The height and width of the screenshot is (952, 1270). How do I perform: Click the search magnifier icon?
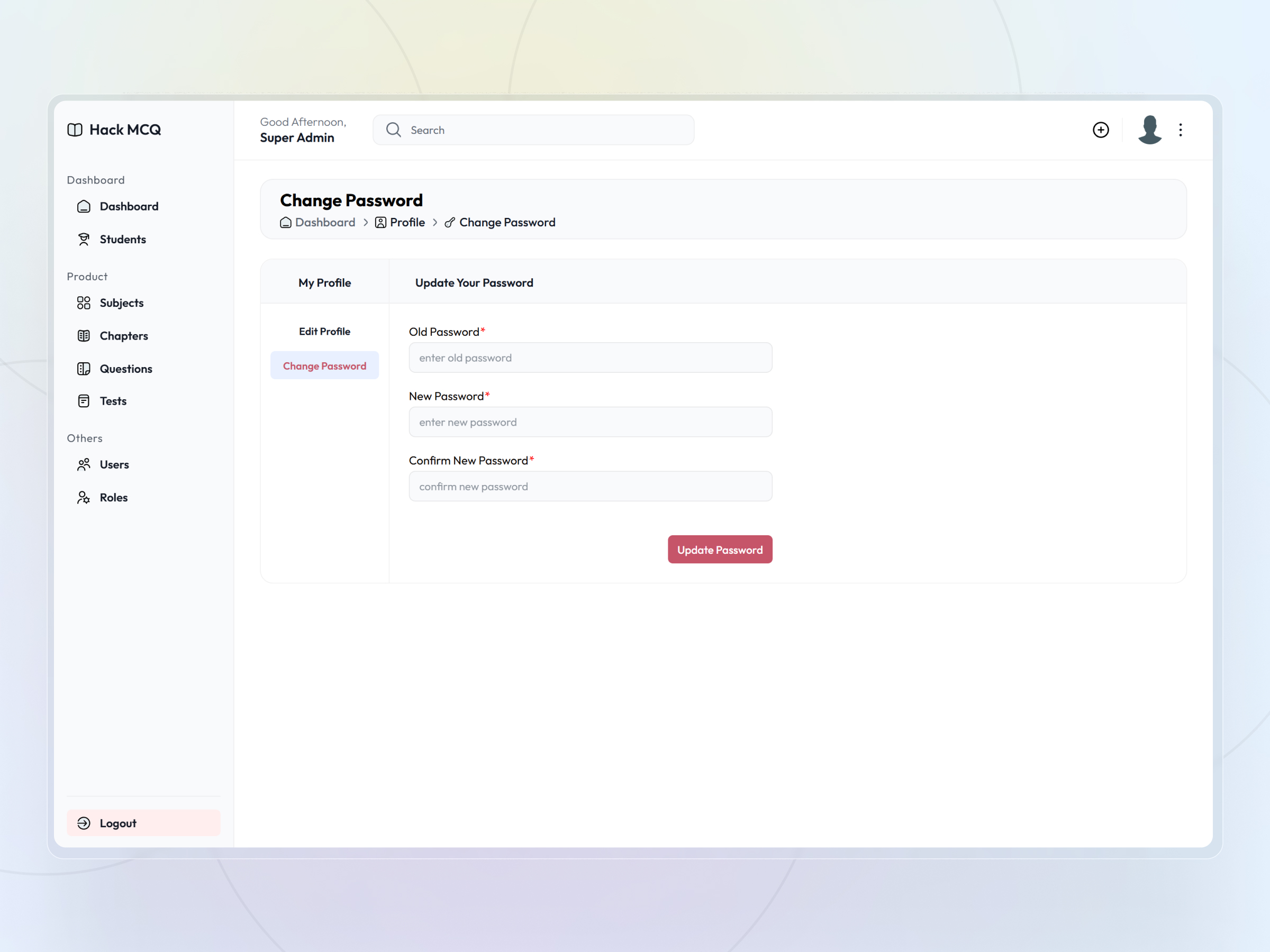393,130
